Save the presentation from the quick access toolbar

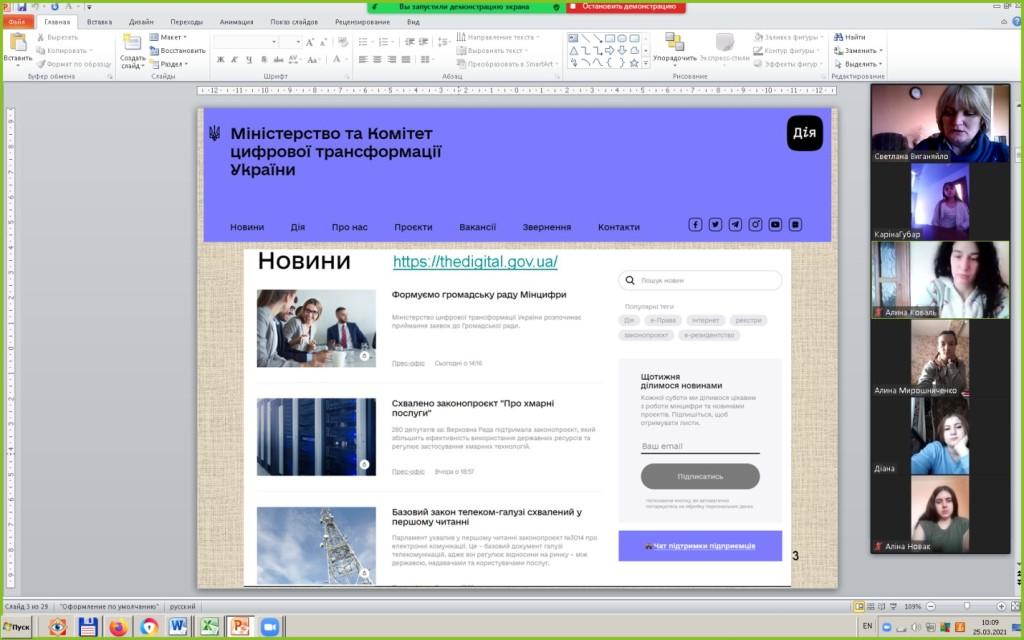click(x=21, y=6)
